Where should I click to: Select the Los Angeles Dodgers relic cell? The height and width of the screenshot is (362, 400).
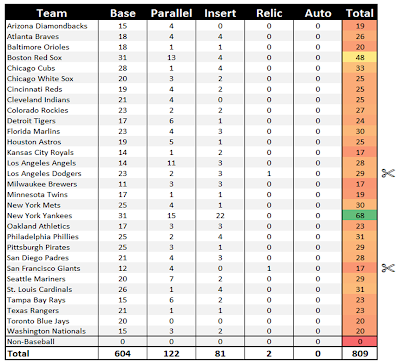pos(269,173)
